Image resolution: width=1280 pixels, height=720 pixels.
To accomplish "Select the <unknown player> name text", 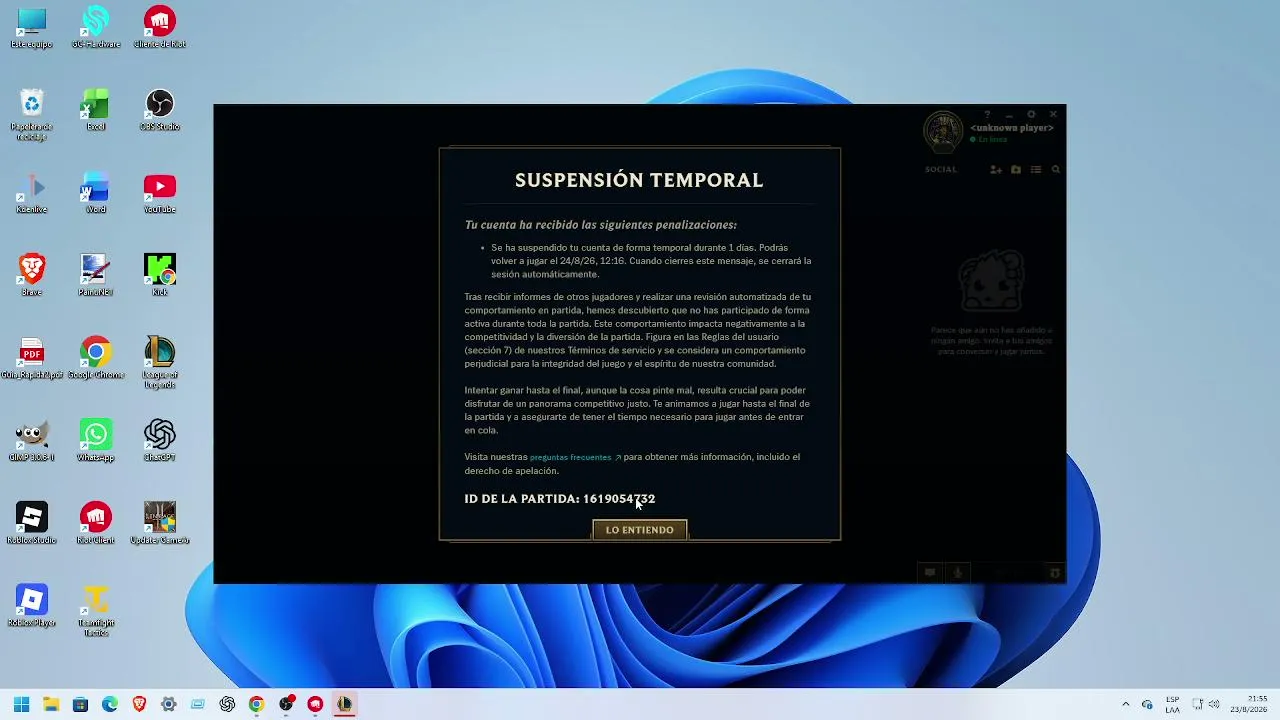I will 1012,128.
